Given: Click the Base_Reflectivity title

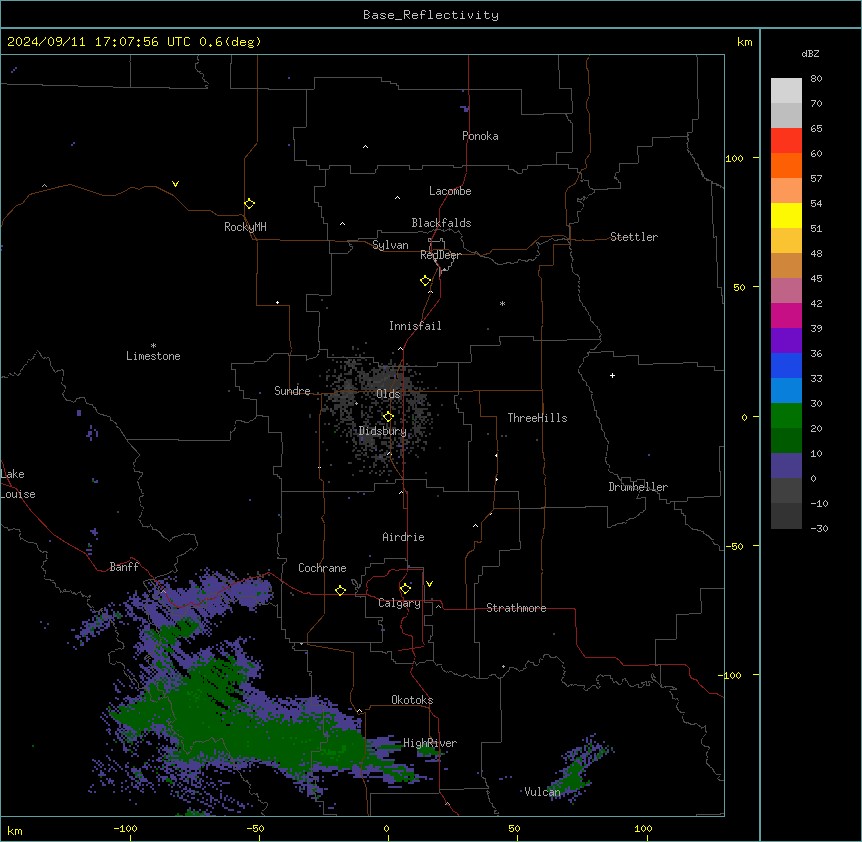Looking at the screenshot, I should (x=431, y=15).
